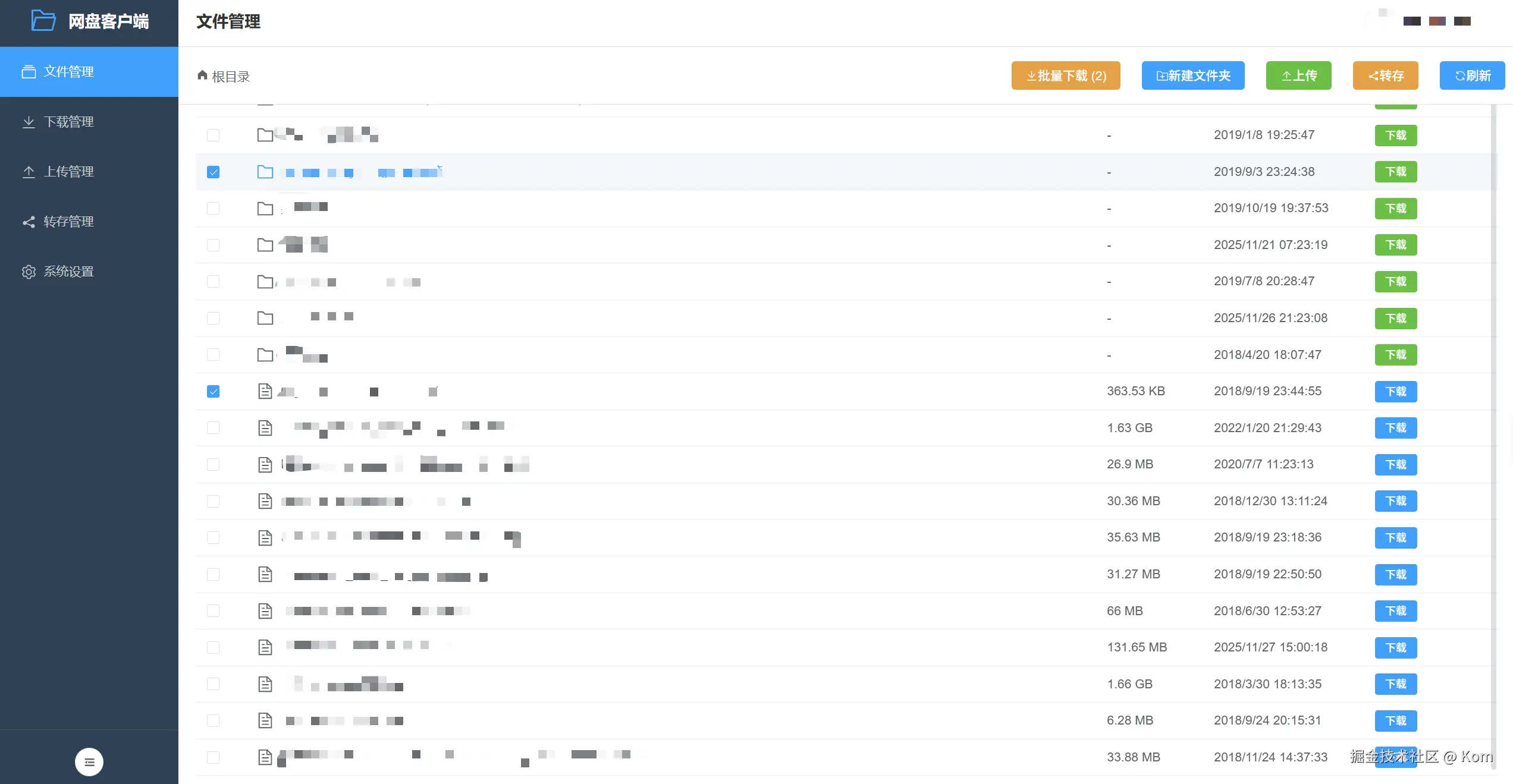Check the checkbox for the 1.63 GB file
Image resolution: width=1513 pixels, height=784 pixels.
[214, 428]
